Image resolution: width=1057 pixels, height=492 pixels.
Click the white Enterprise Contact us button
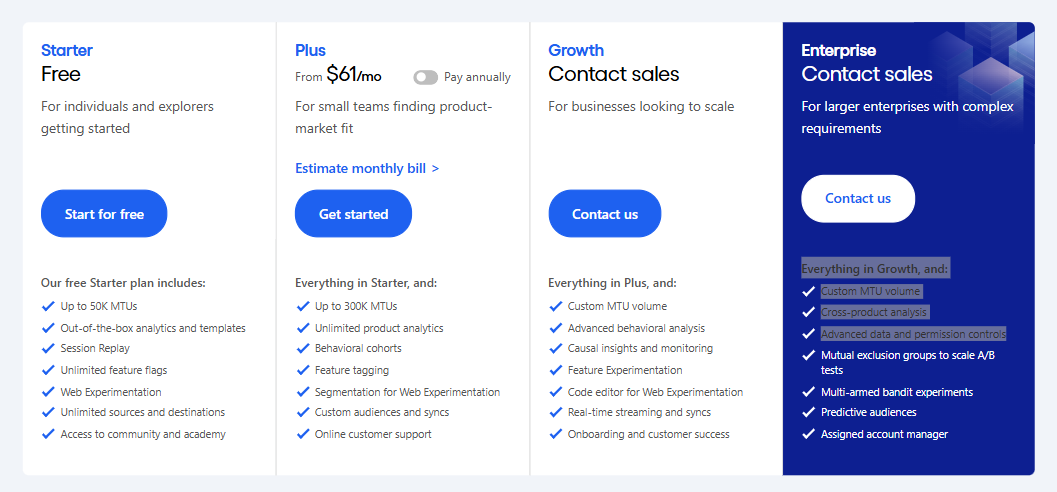point(858,199)
